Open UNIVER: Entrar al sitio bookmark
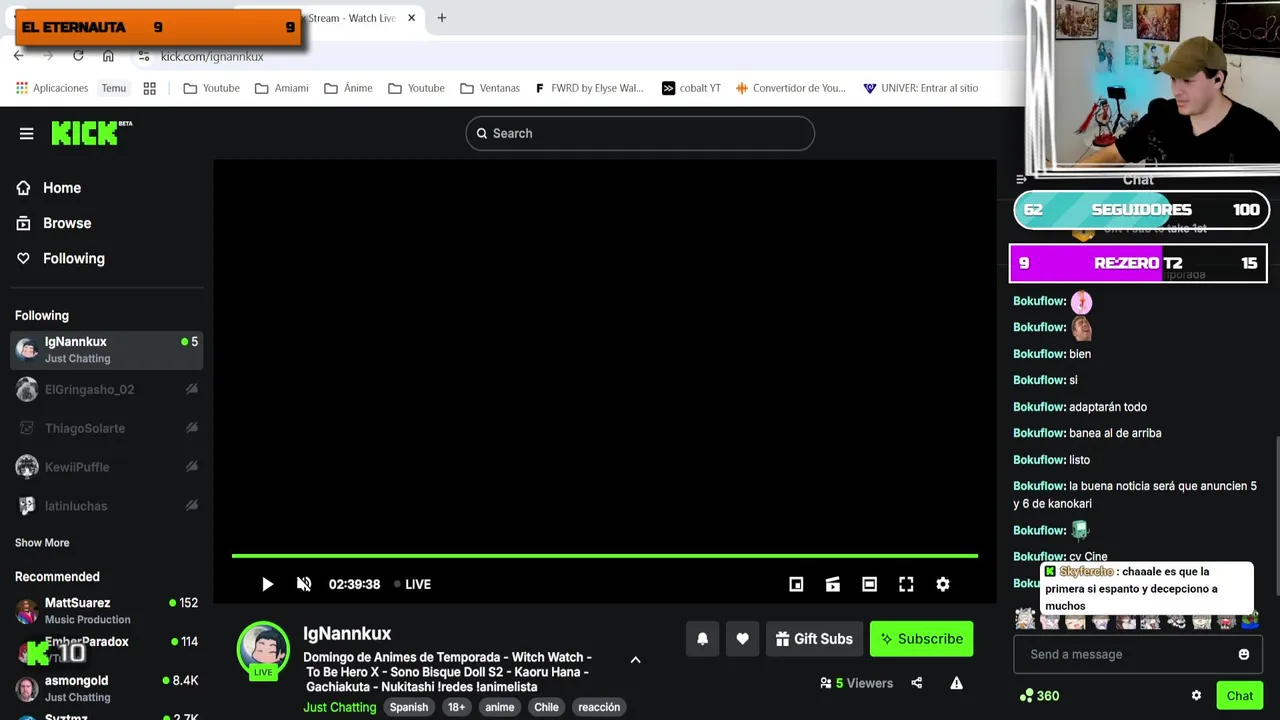 tap(920, 88)
